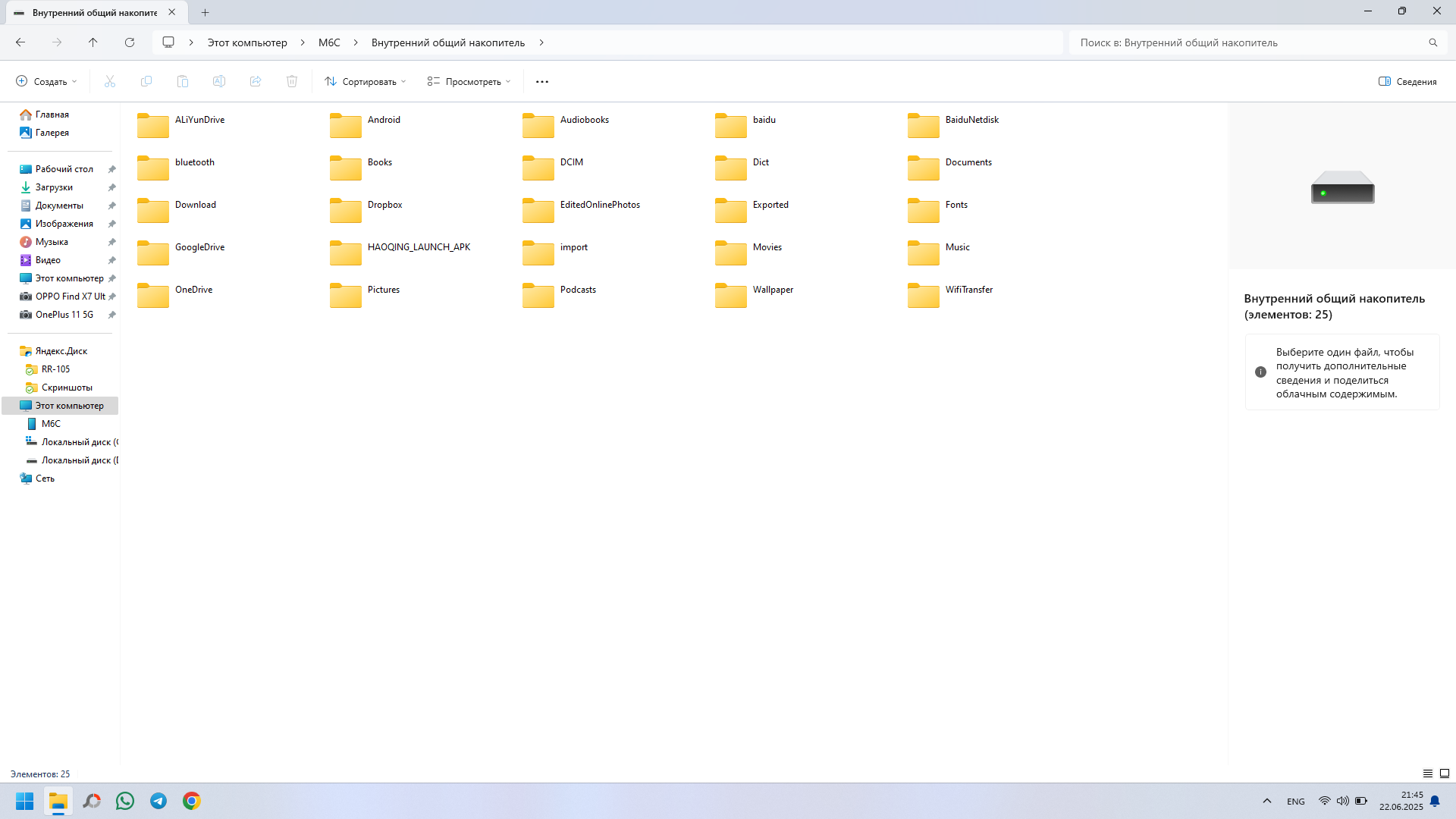1456x819 pixels.
Task: Unpin Загрузки from quick access
Action: pyautogui.click(x=111, y=187)
